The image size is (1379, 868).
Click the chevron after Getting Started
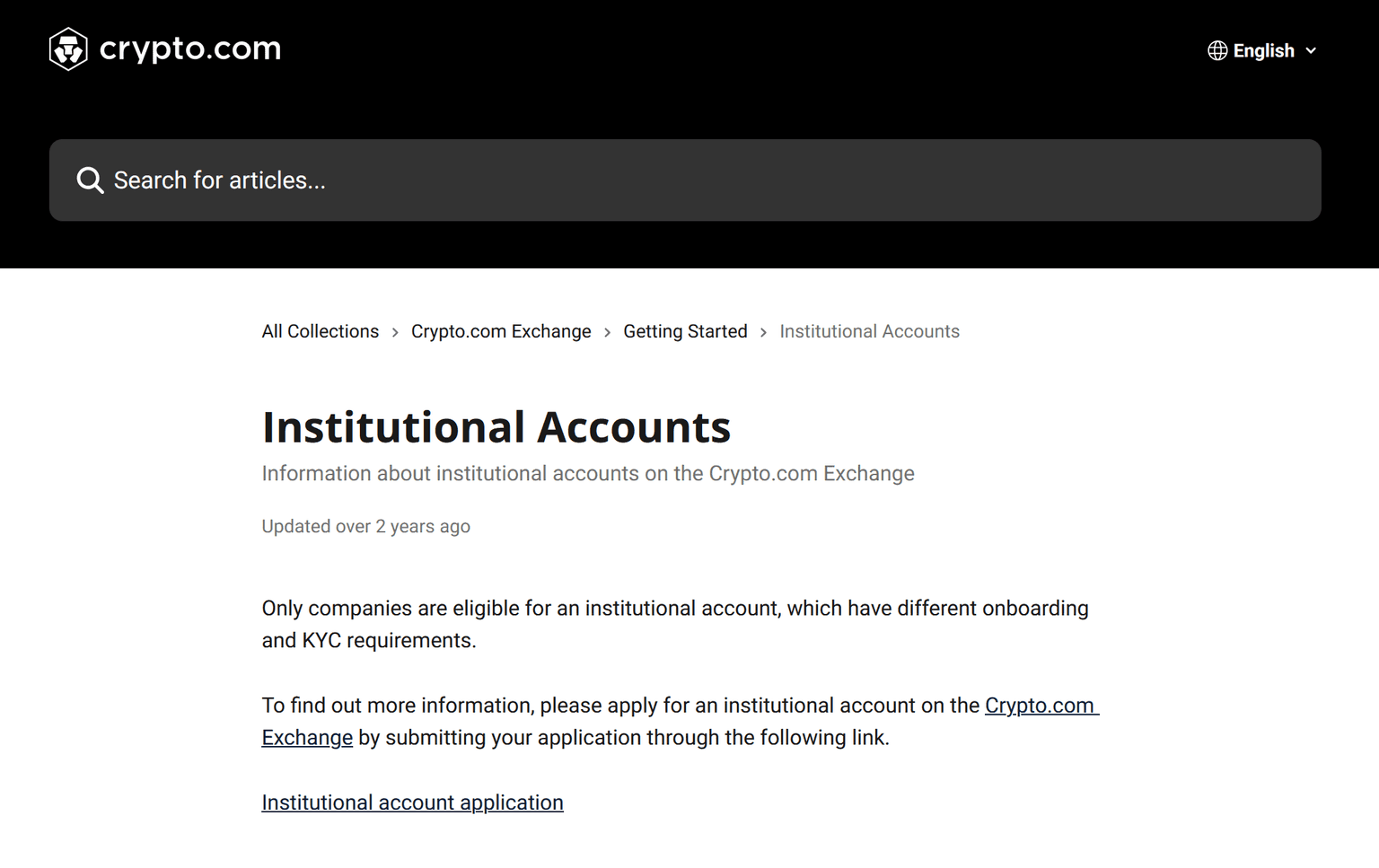point(764,333)
